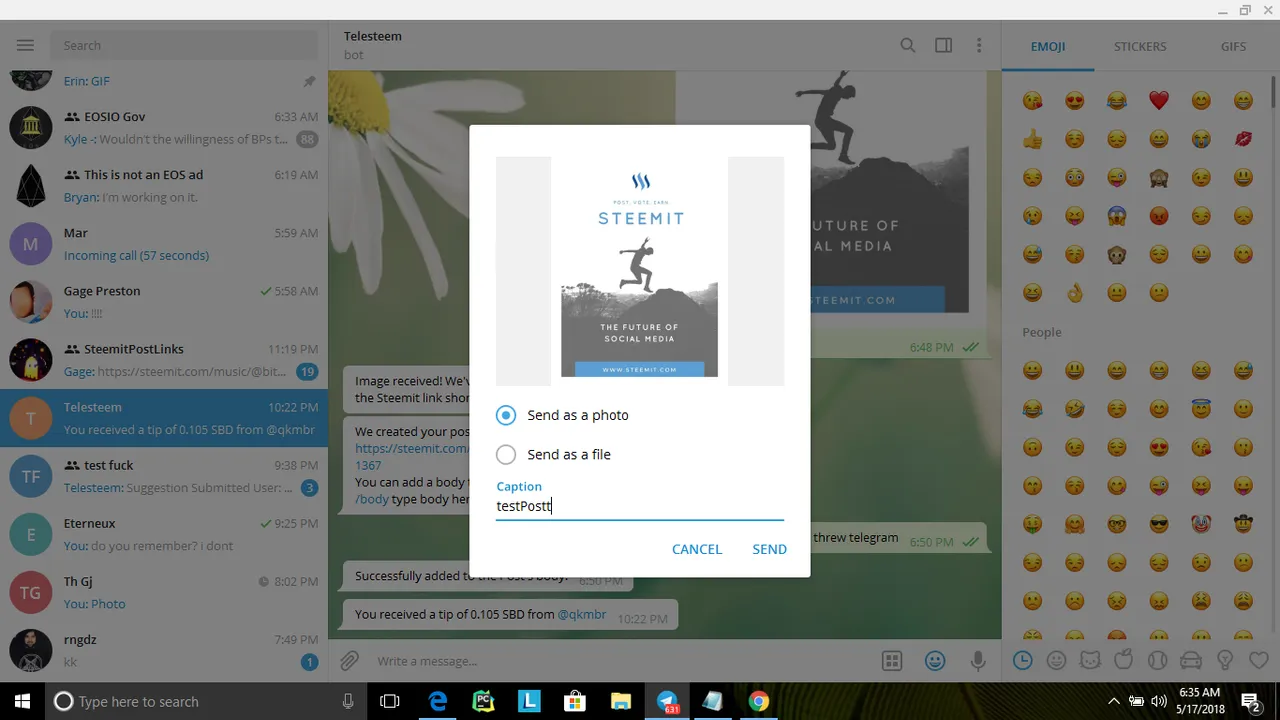
Task: Insert the red heart emoji
Action: click(x=1159, y=100)
